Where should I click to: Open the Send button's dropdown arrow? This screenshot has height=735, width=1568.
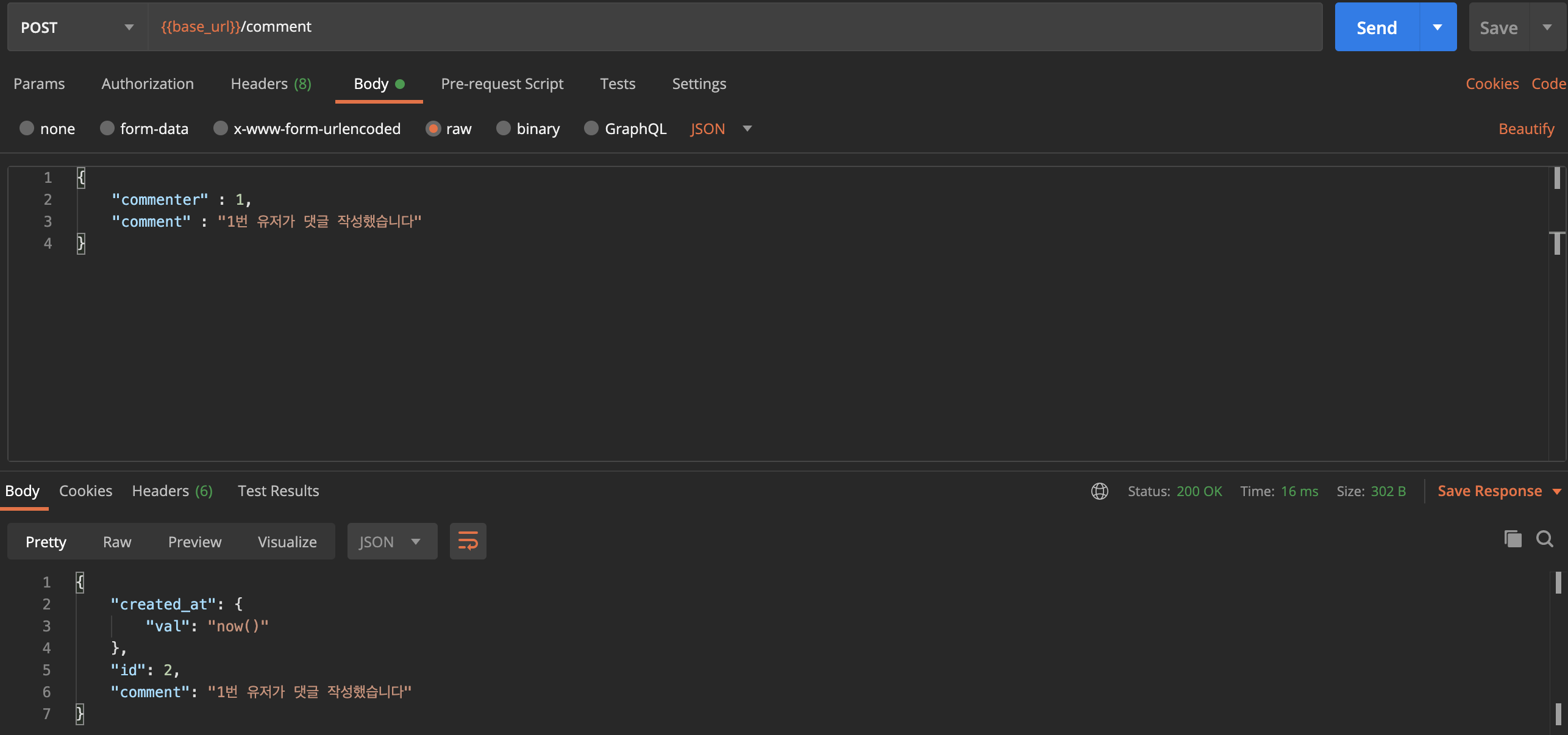[x=1438, y=27]
